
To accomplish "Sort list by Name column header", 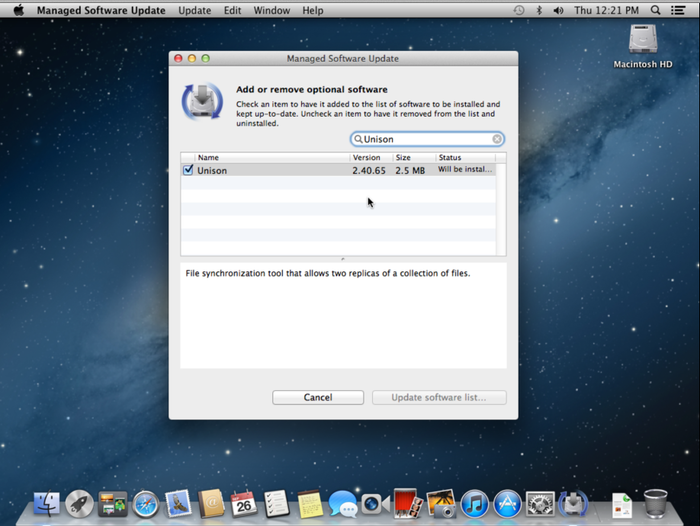I will tap(270, 158).
